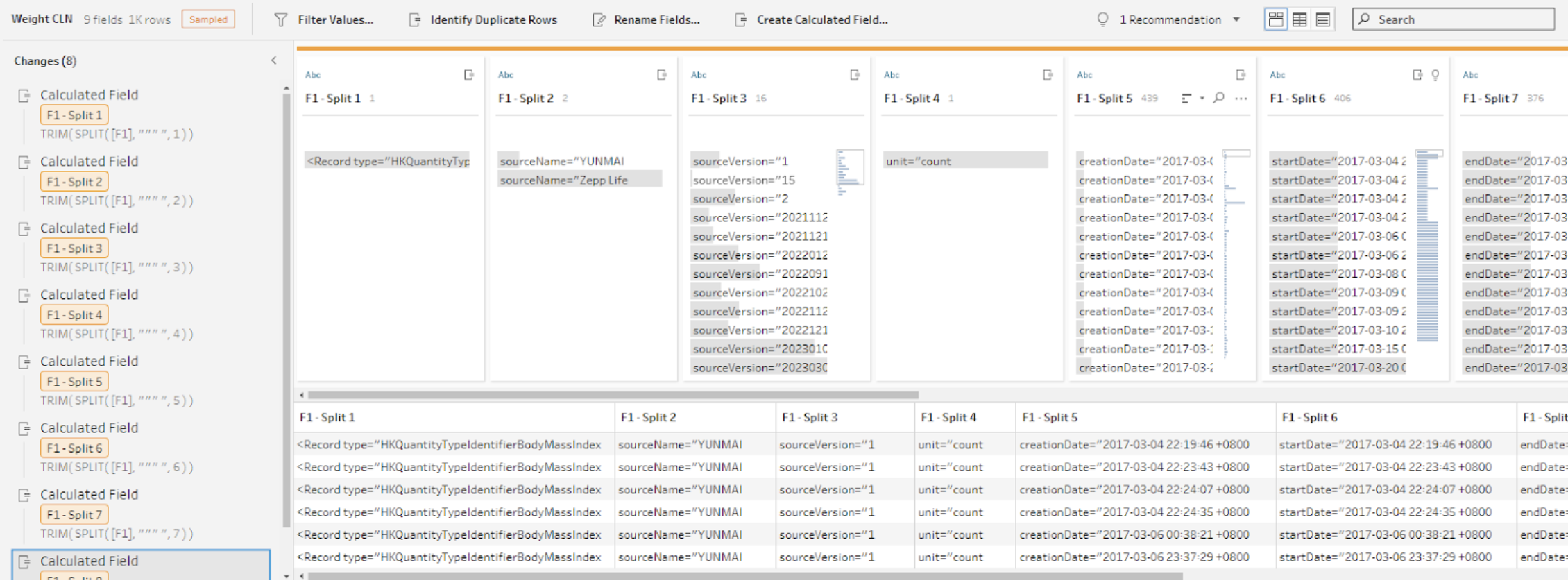Switch to list view
1568x583 pixels.
coord(1323,19)
